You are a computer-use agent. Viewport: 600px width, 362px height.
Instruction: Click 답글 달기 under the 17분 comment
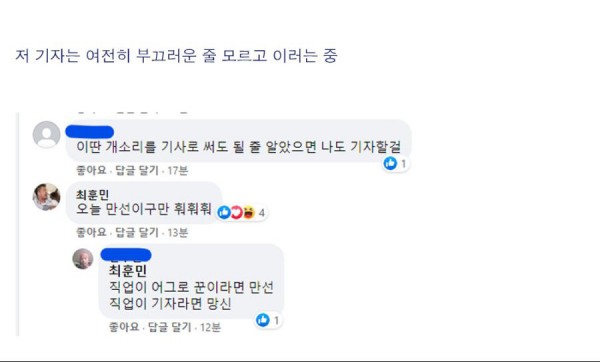pos(137,170)
